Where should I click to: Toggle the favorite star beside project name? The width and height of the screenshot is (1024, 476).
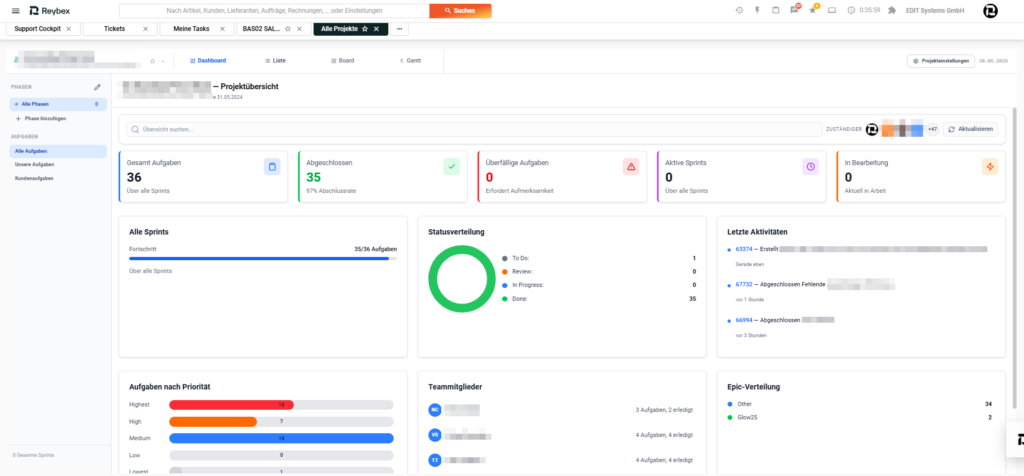click(x=153, y=61)
